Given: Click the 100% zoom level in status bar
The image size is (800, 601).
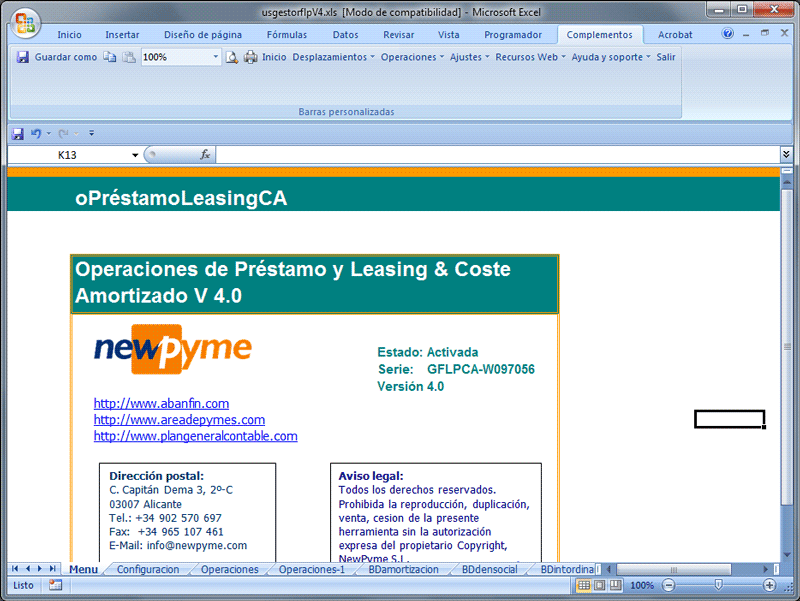Looking at the screenshot, I should (x=642, y=585).
